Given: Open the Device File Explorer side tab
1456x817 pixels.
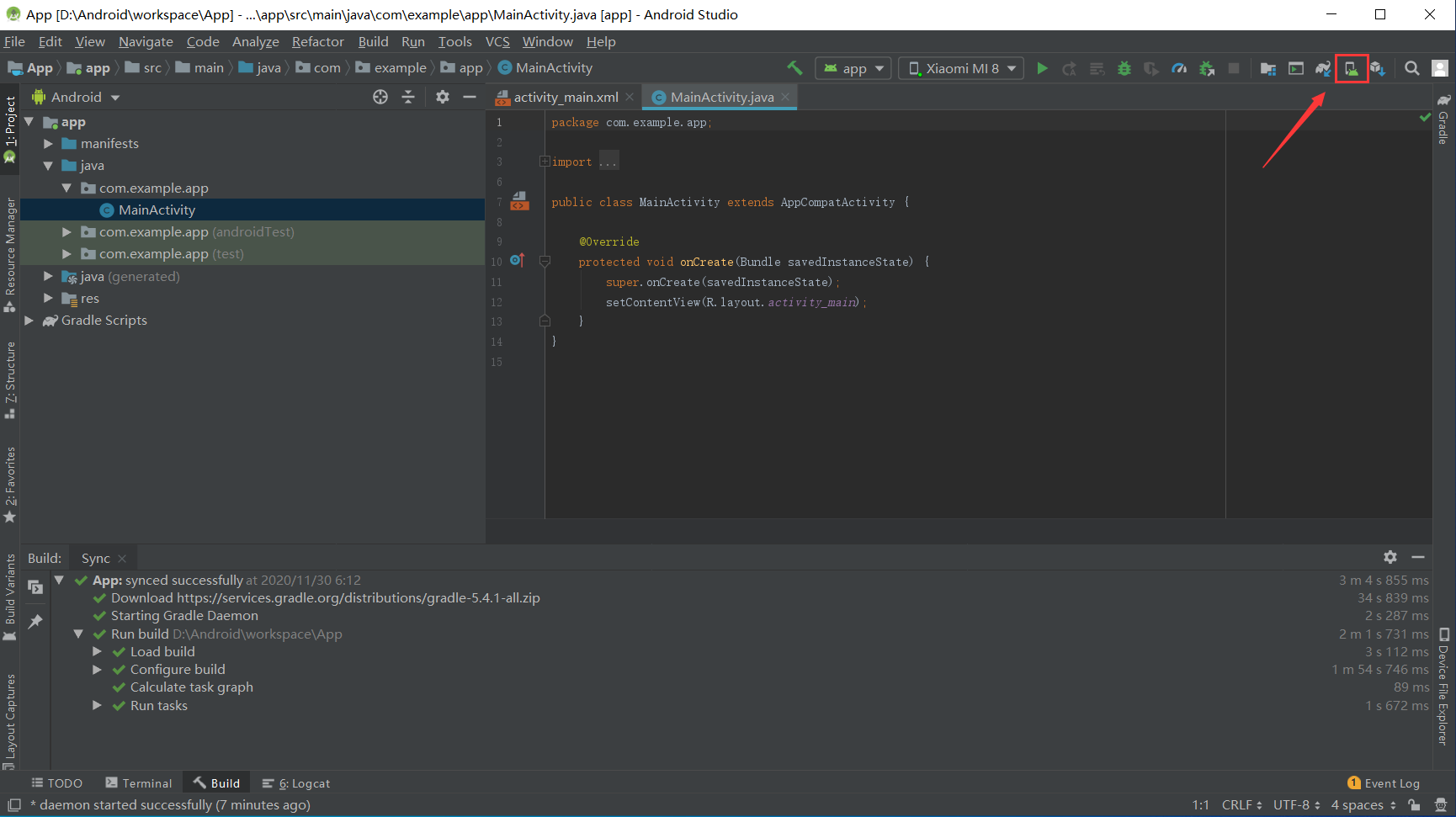Looking at the screenshot, I should (1443, 687).
